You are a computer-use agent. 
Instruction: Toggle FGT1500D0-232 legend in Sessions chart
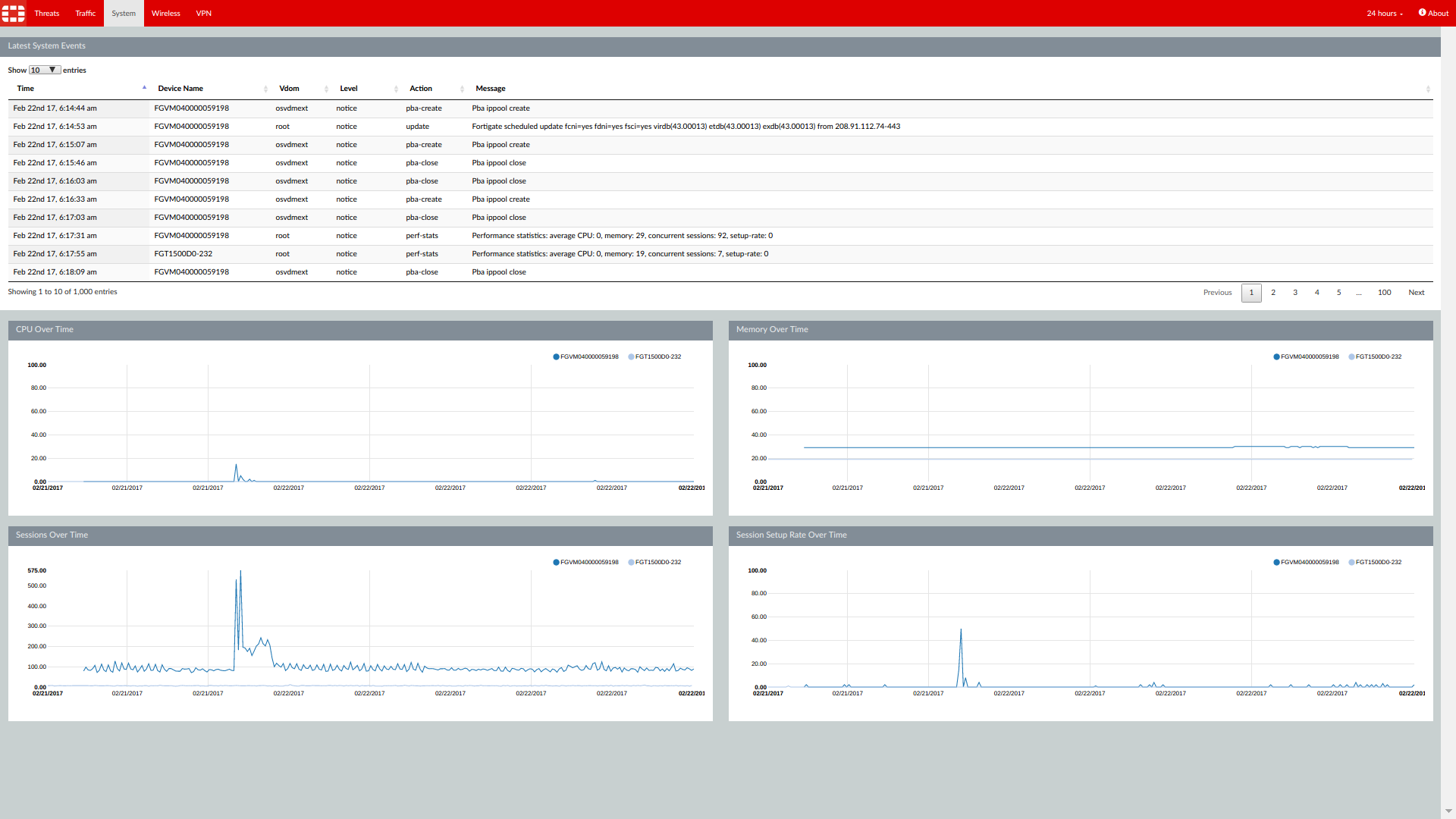pos(654,562)
